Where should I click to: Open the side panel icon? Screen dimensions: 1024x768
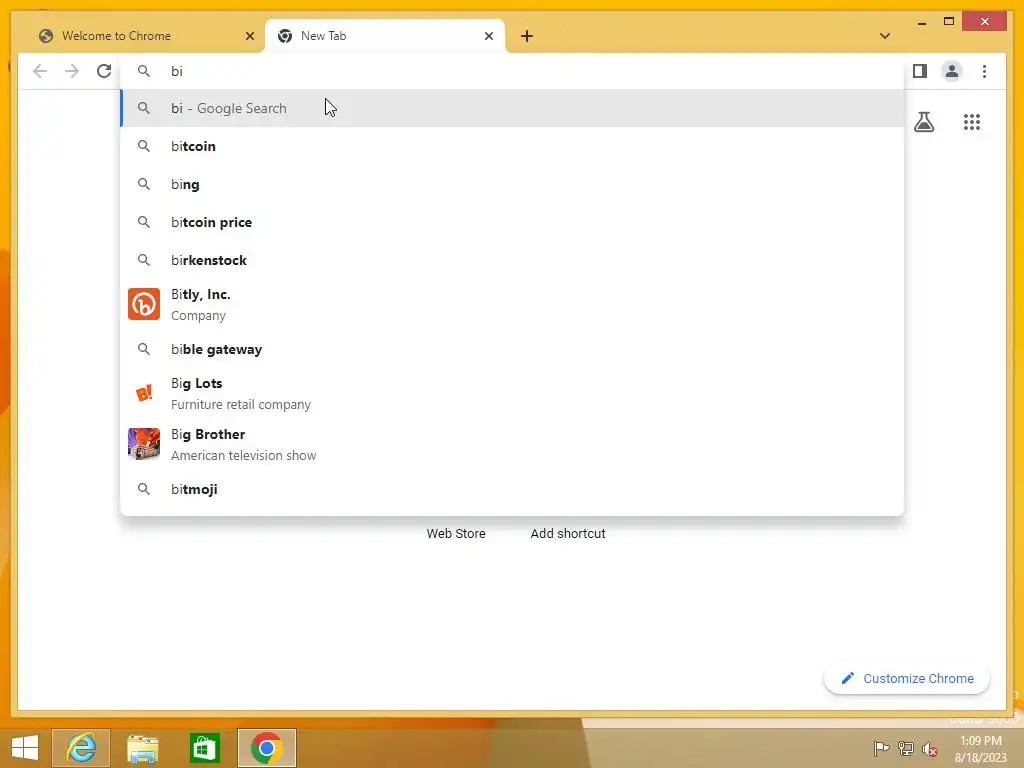pyautogui.click(x=920, y=71)
